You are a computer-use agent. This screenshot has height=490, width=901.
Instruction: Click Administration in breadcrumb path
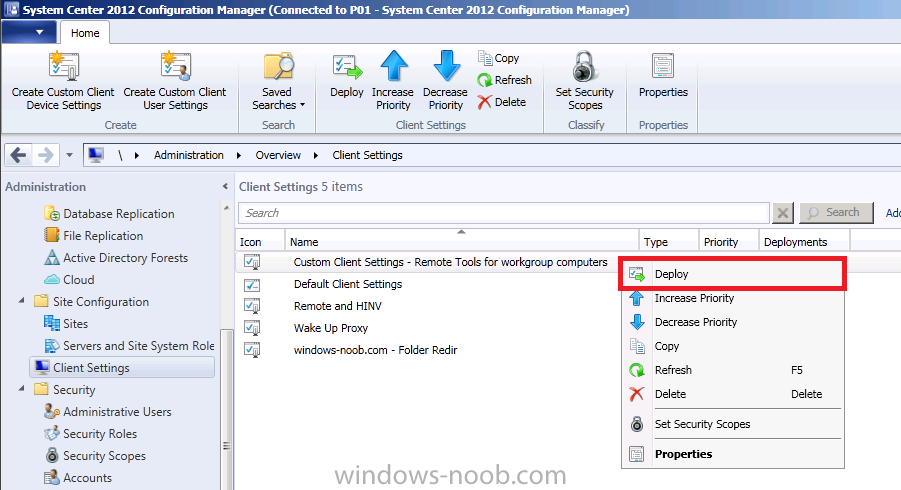click(x=188, y=155)
